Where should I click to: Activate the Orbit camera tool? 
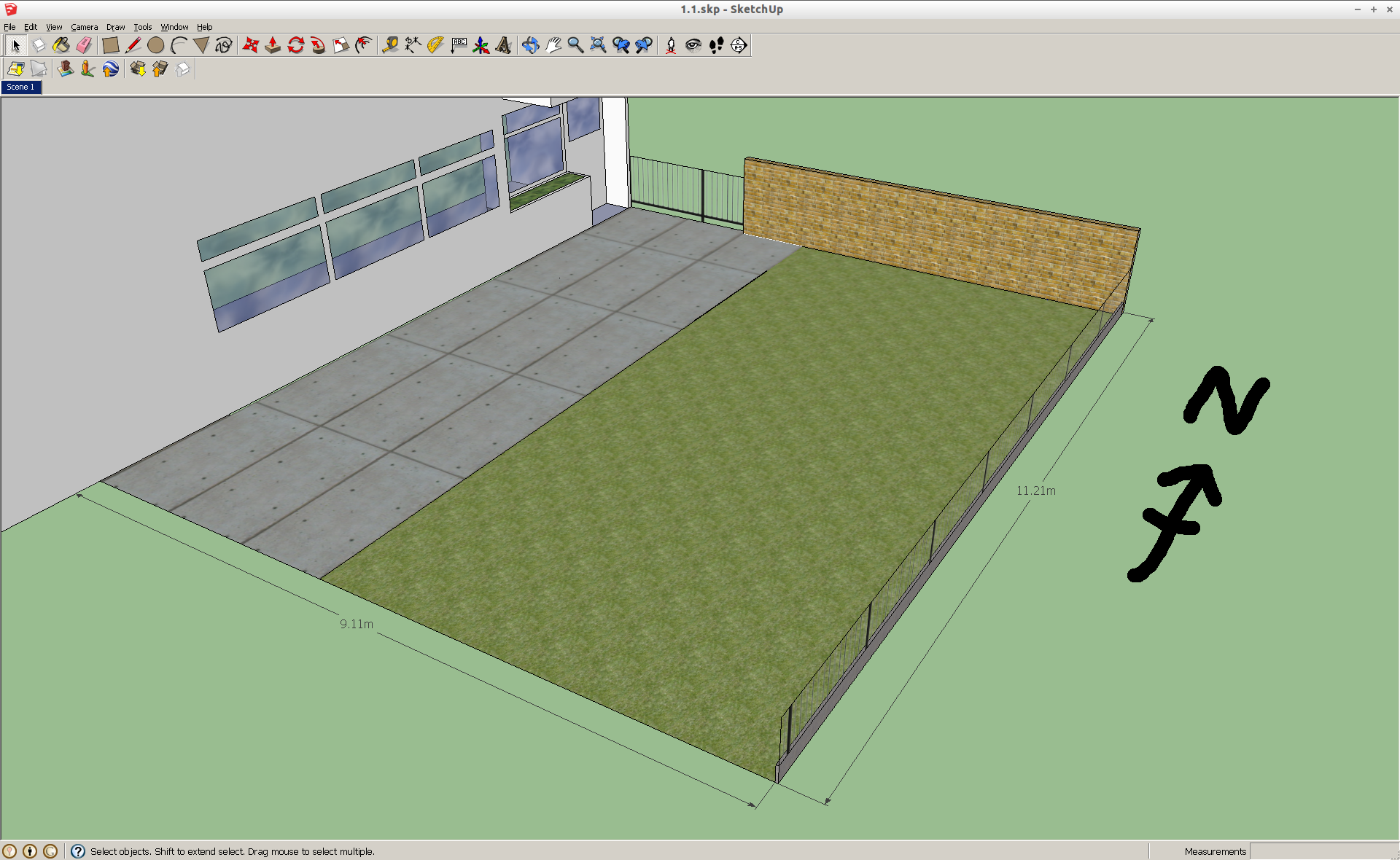[530, 45]
